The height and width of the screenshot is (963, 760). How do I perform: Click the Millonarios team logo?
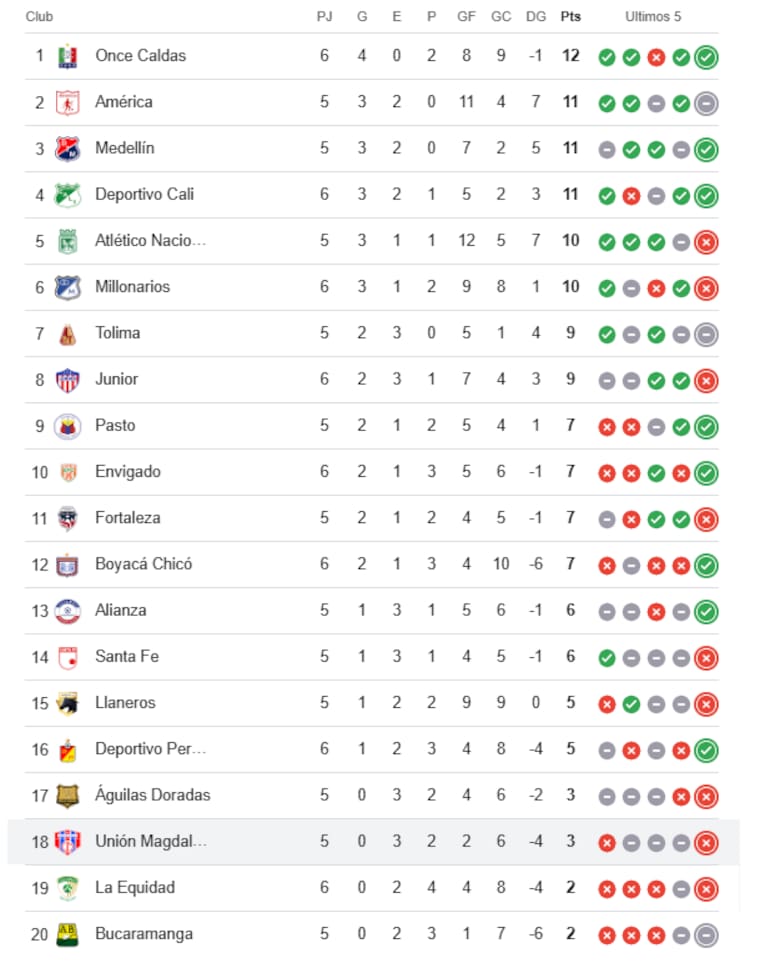click(67, 287)
